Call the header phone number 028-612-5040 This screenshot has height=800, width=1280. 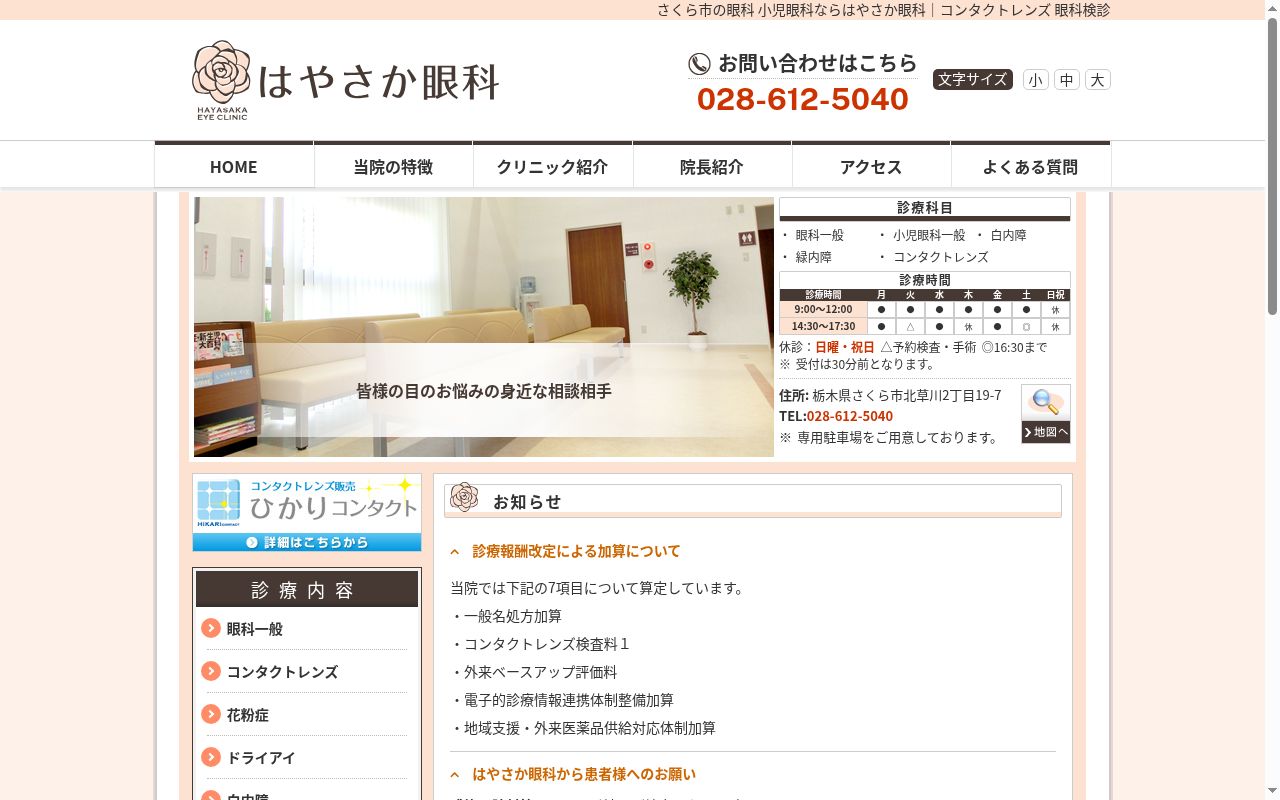click(x=803, y=99)
